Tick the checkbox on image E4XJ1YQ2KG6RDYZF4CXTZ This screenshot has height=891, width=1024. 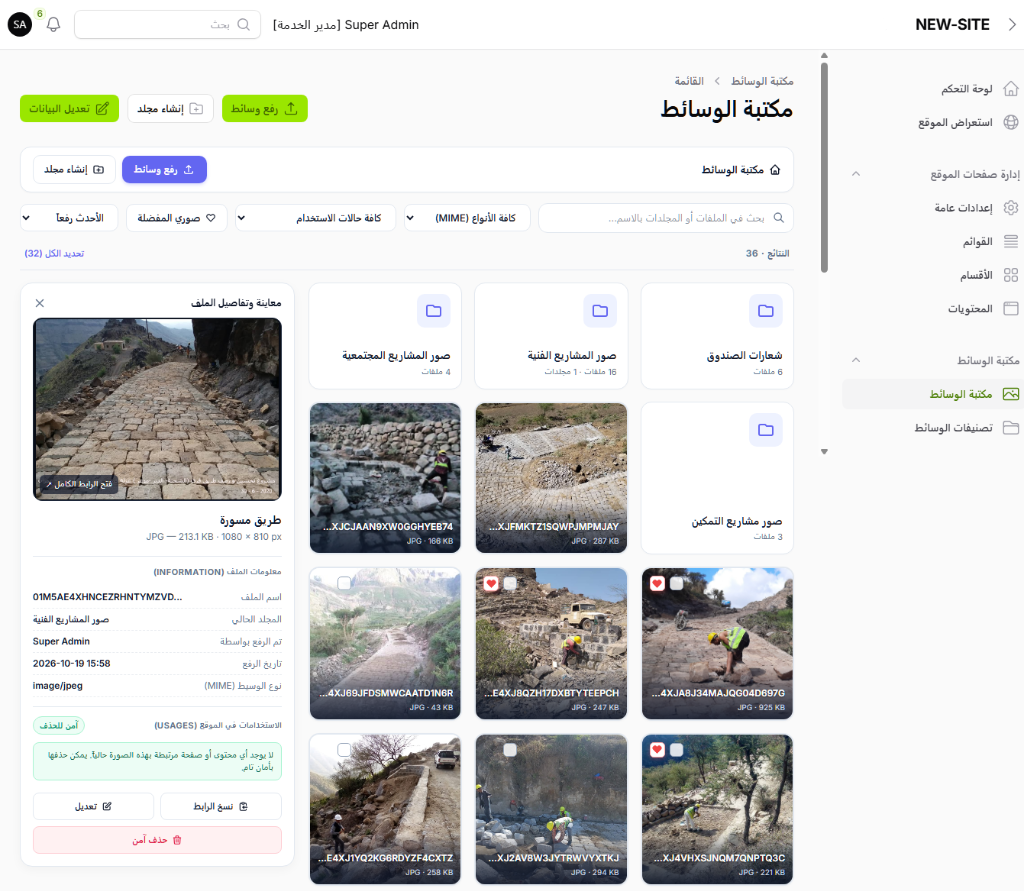(344, 750)
